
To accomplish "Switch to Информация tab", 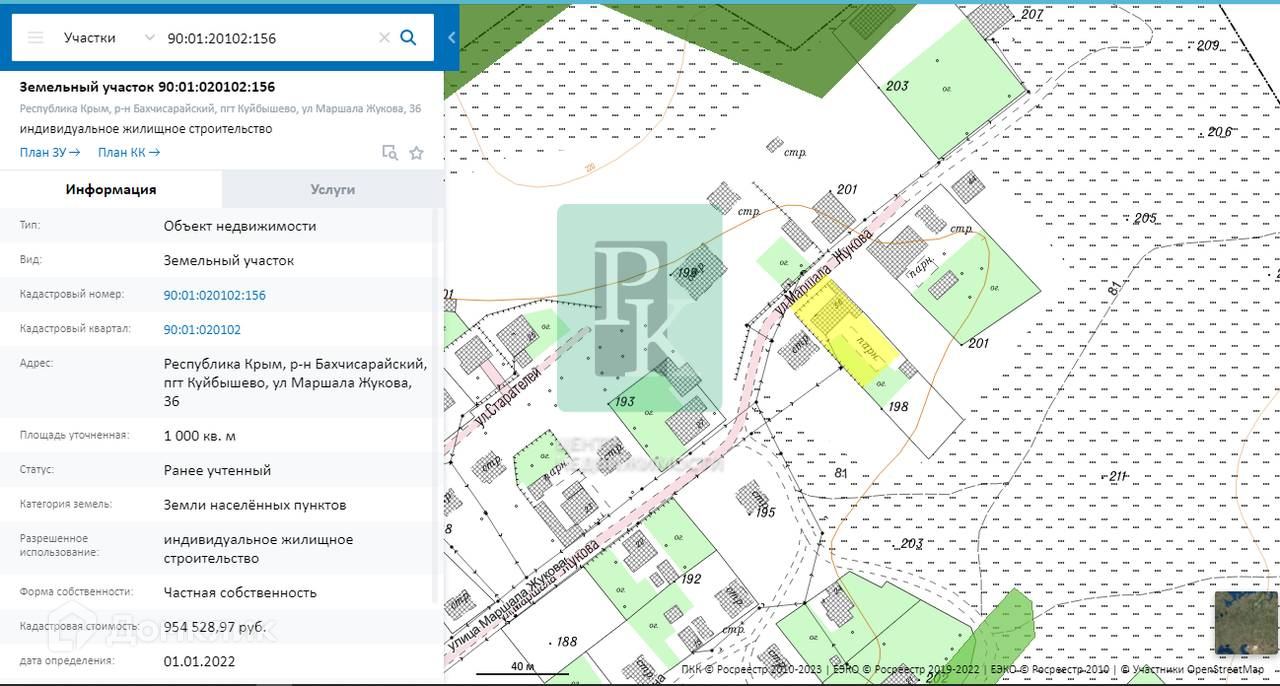I will click(111, 189).
